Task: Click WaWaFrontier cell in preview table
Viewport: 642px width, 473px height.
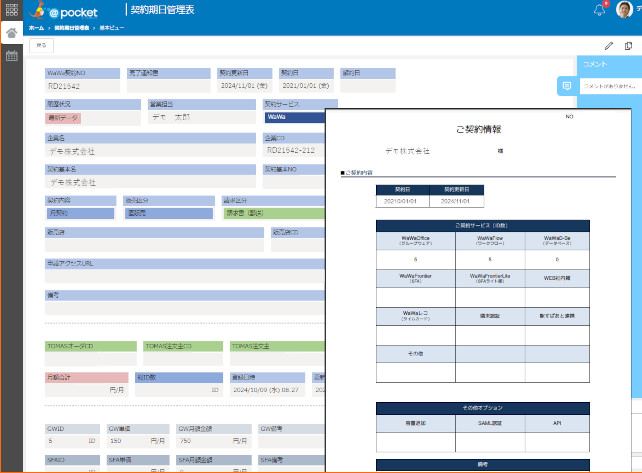Action: [x=416, y=278]
